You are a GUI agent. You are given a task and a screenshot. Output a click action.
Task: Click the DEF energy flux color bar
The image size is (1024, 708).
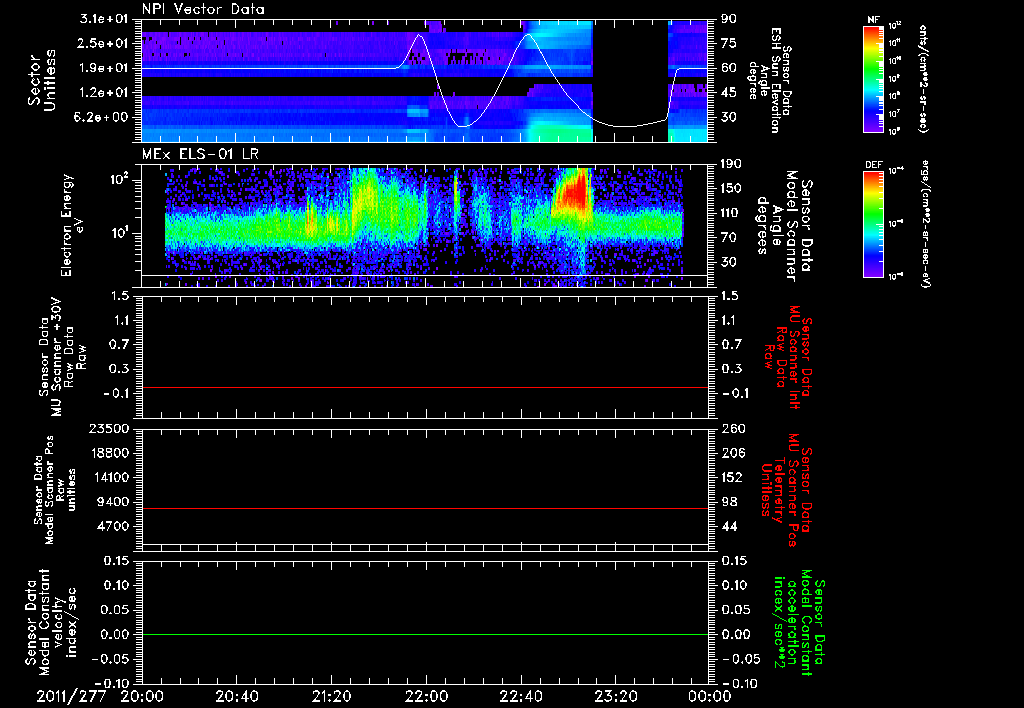click(874, 224)
